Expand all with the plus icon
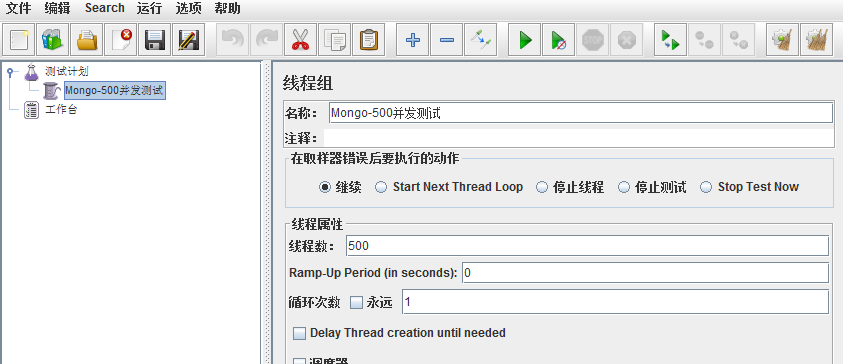The width and height of the screenshot is (843, 364). pyautogui.click(x=412, y=40)
